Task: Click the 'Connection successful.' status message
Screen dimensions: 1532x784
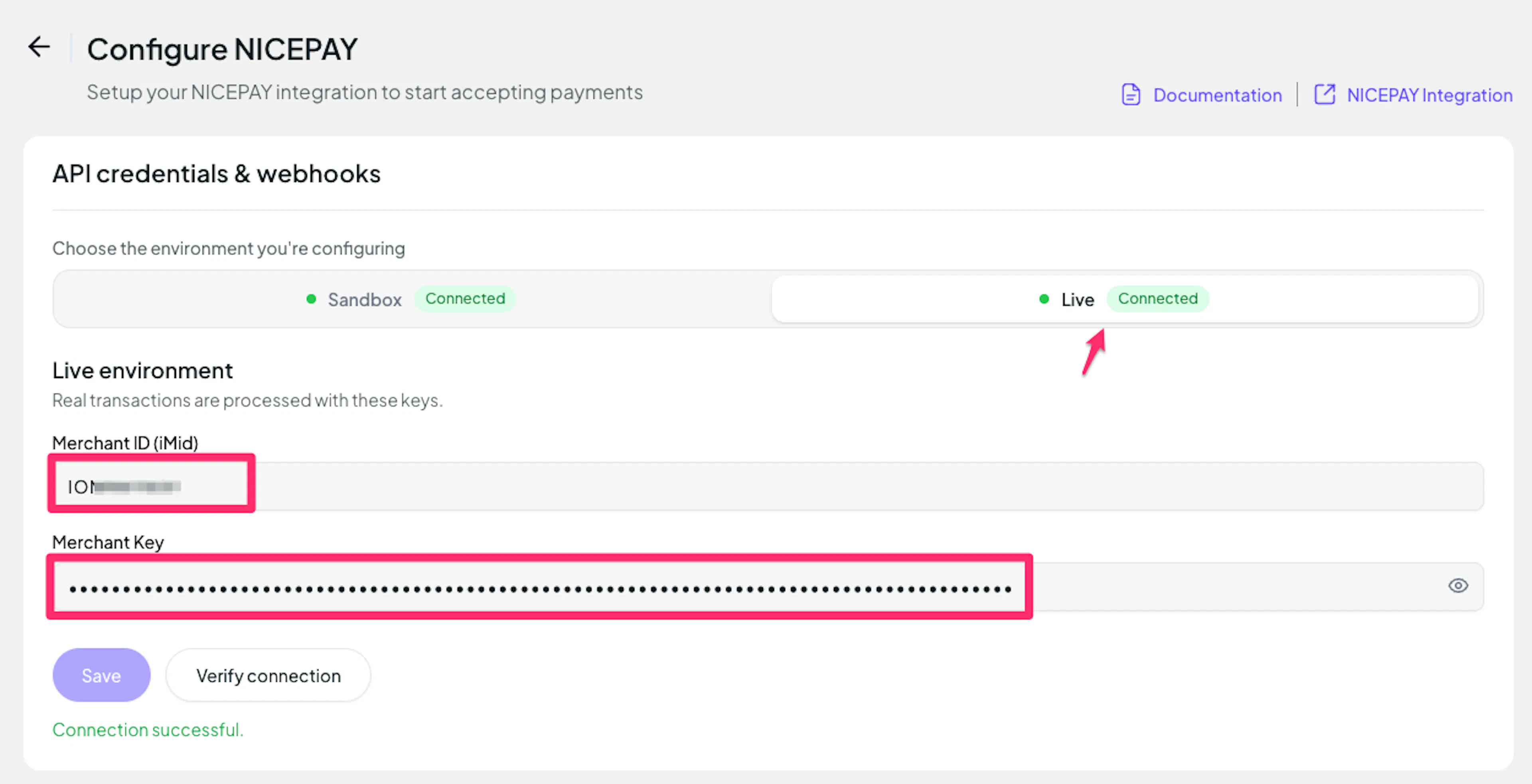Action: click(148, 729)
